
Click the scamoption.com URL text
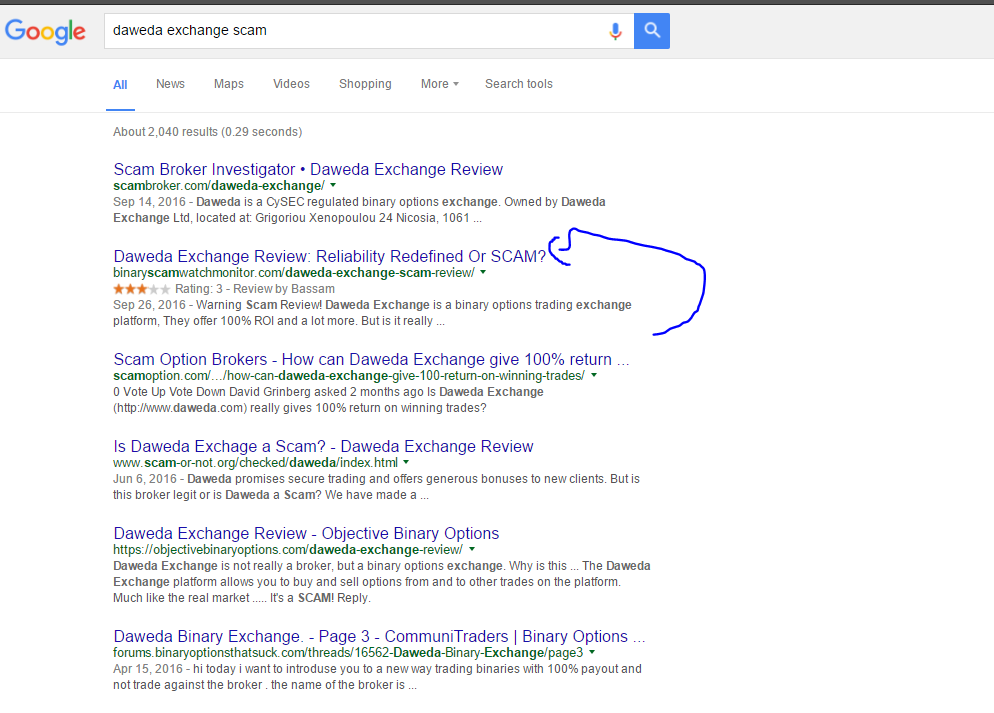tap(349, 376)
